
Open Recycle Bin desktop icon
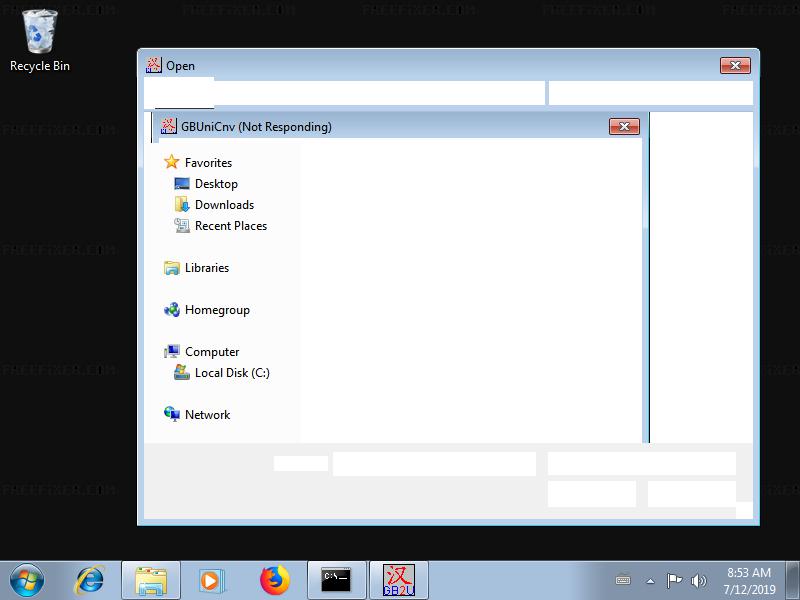39,32
